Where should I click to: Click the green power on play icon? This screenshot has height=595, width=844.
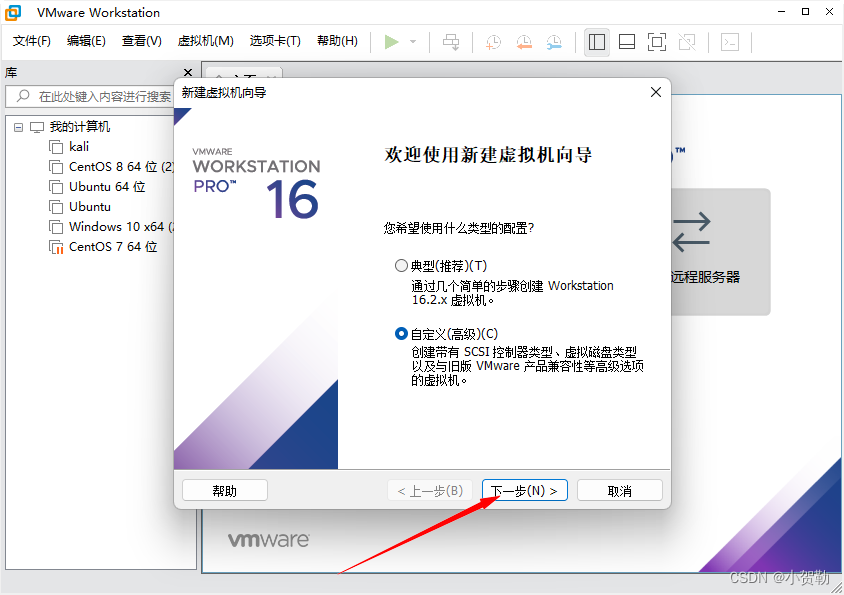tap(391, 41)
